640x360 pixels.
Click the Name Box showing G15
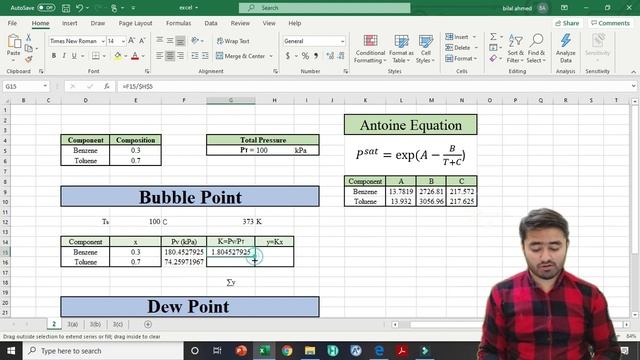(x=25, y=87)
